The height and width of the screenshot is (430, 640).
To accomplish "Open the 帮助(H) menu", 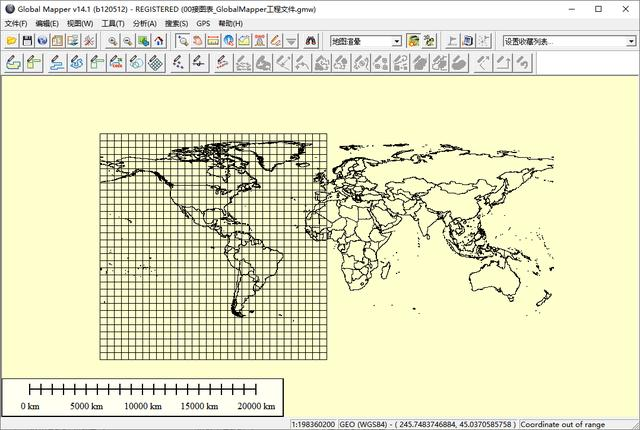I will pyautogui.click(x=231, y=24).
